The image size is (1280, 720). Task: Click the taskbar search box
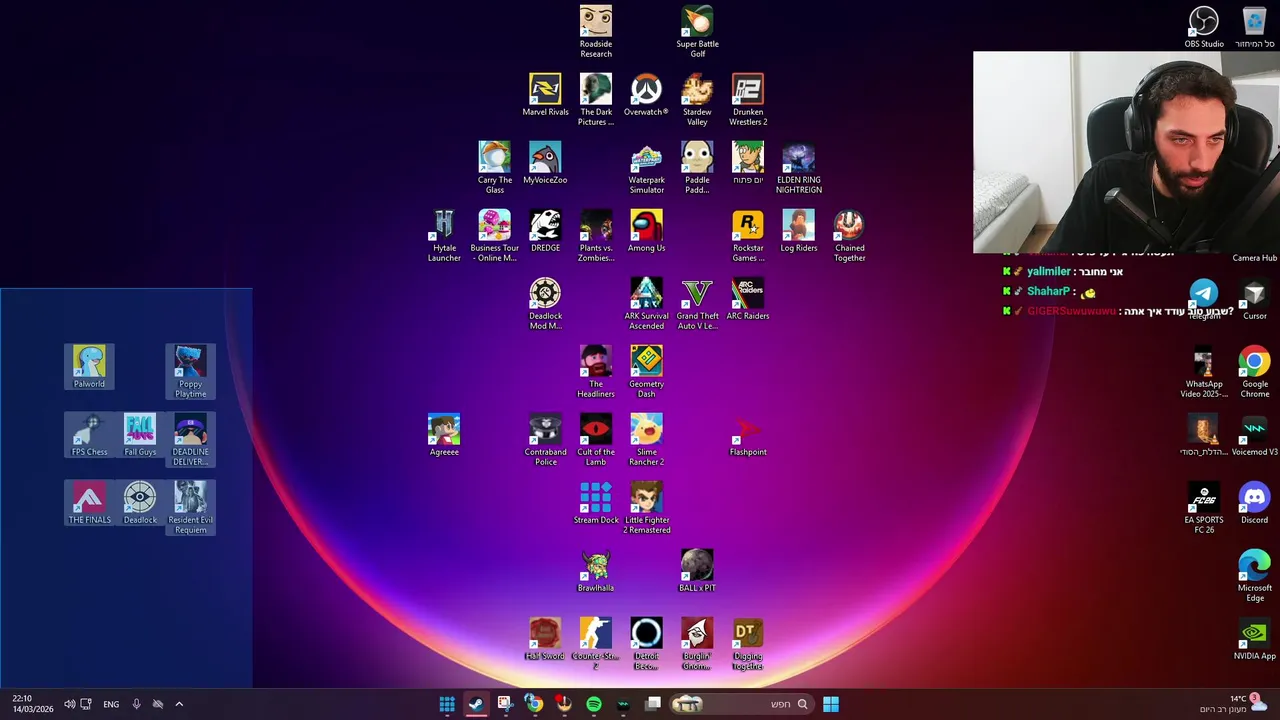point(740,704)
